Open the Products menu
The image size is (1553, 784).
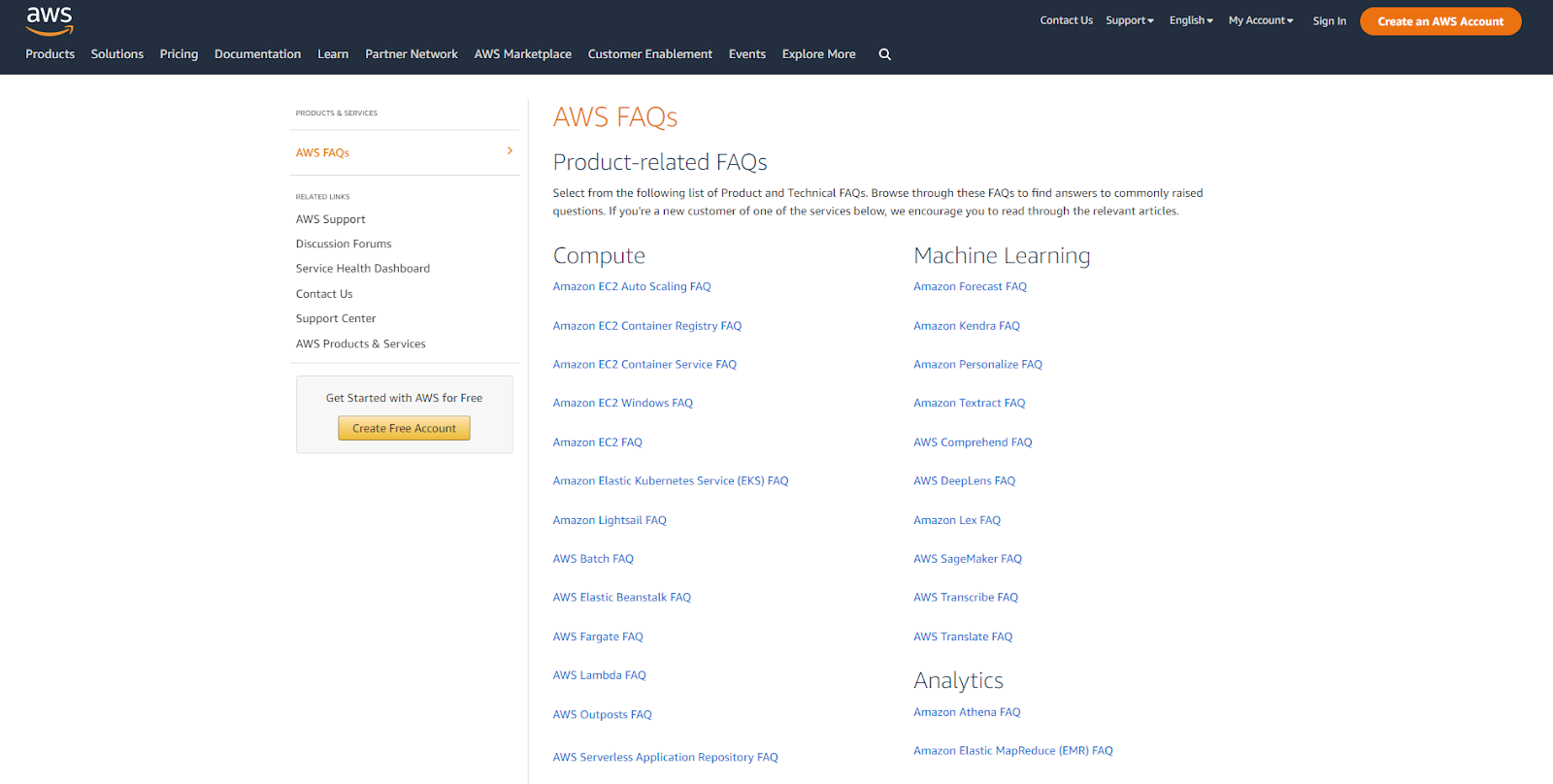[x=50, y=54]
